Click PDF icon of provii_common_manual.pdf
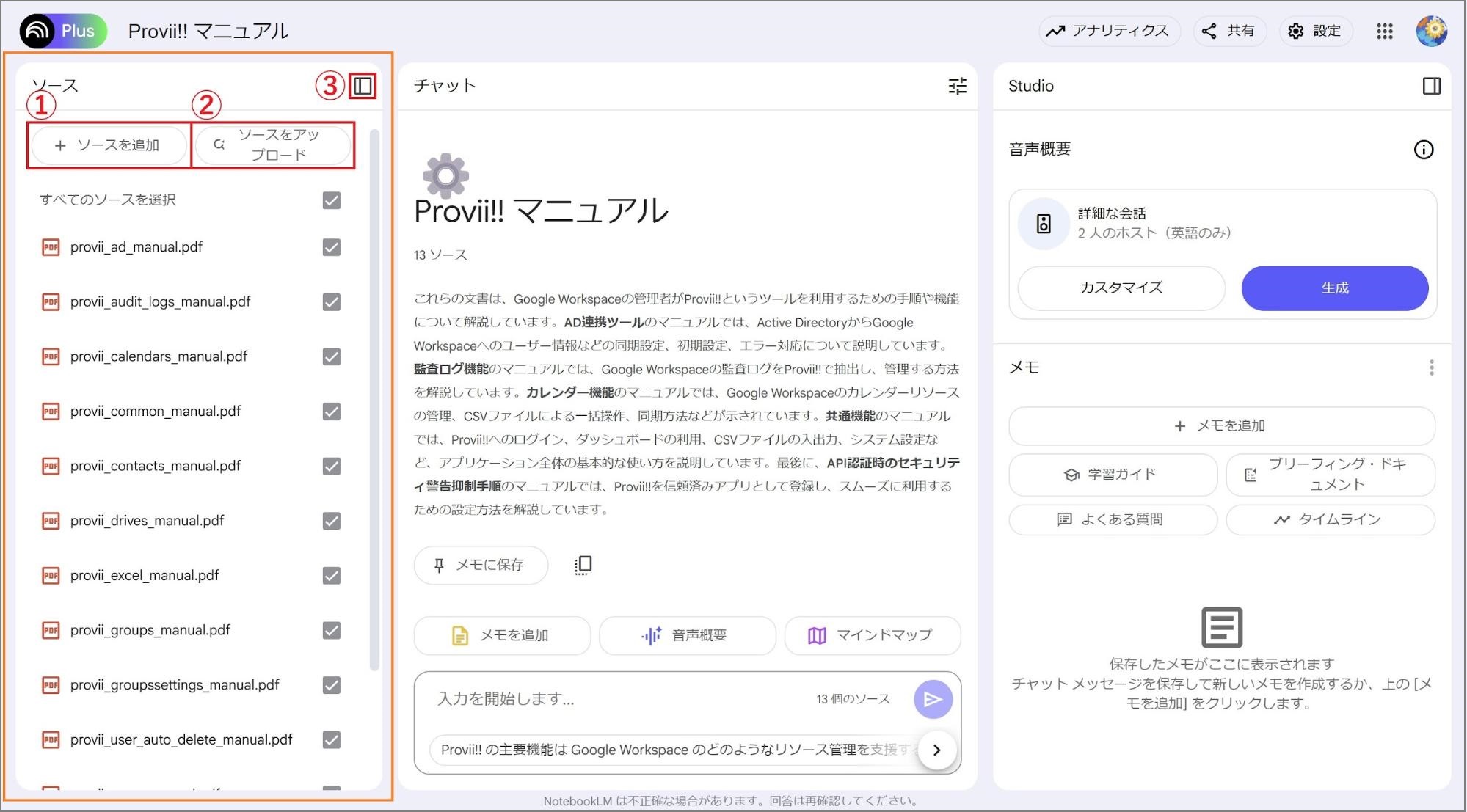This screenshot has height=812, width=1467. [51, 412]
